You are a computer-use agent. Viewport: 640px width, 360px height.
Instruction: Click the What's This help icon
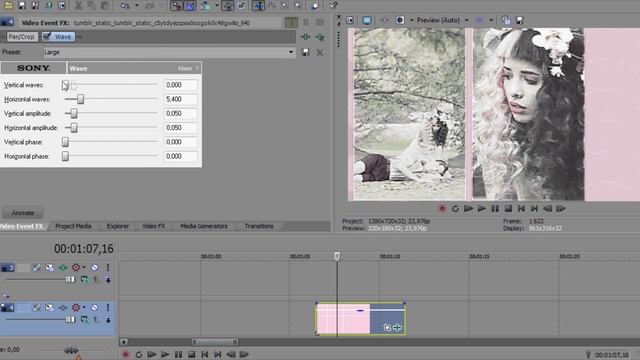[333, 5]
